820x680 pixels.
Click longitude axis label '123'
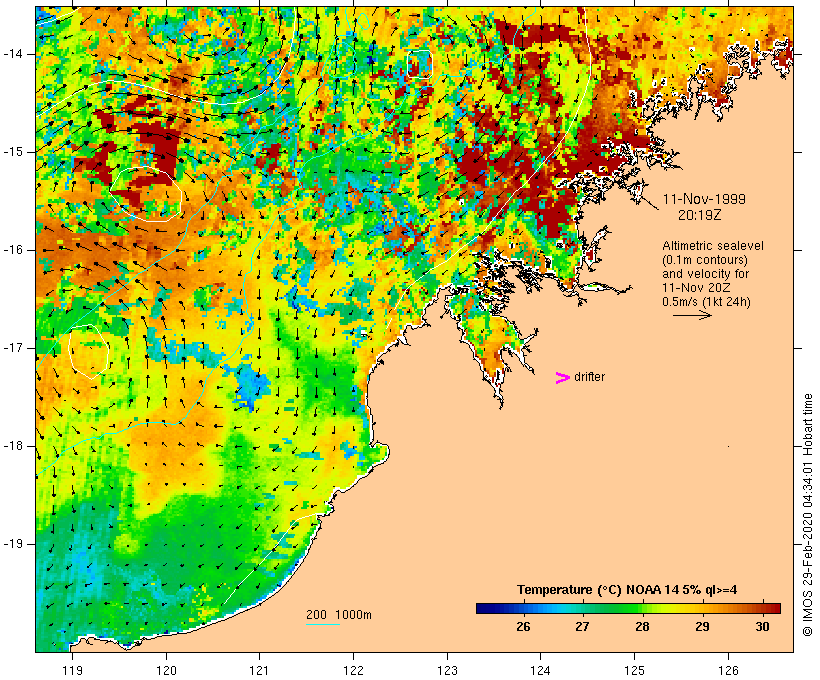pyautogui.click(x=447, y=670)
